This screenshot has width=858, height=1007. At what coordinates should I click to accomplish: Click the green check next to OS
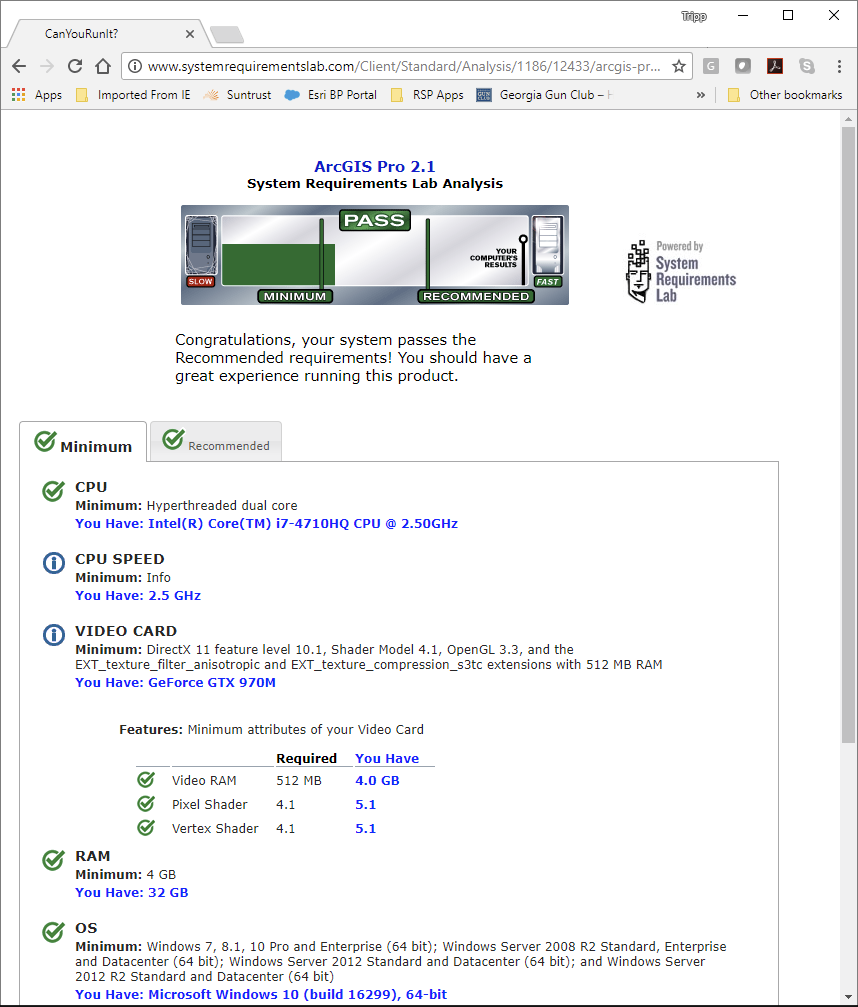pos(53,931)
